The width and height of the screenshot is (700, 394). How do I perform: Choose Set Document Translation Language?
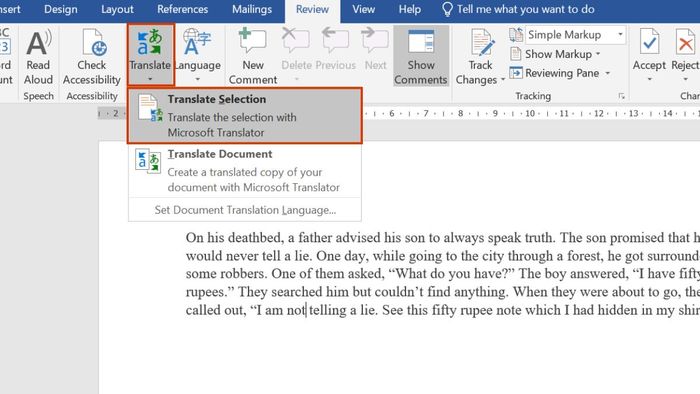(x=245, y=210)
